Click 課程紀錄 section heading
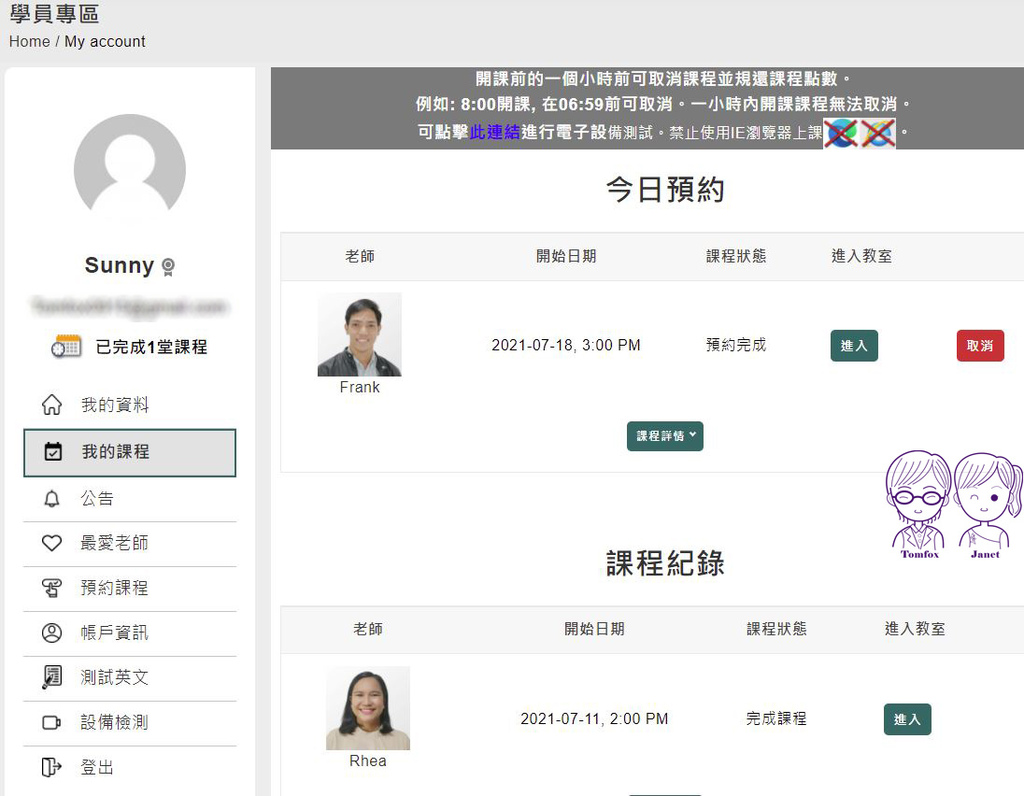The image size is (1024, 796). click(665, 563)
